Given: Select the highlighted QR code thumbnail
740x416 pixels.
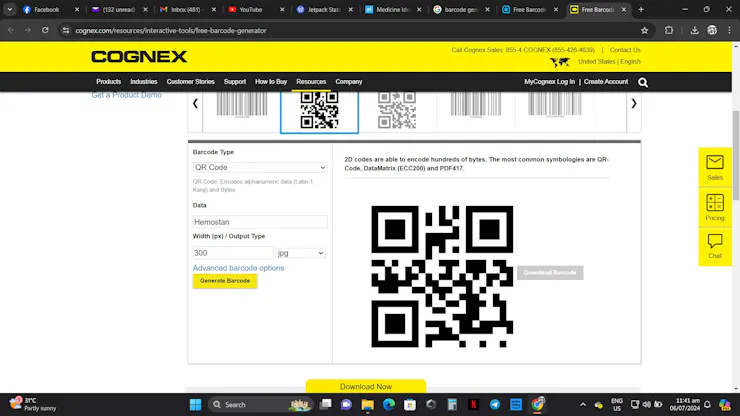Looking at the screenshot, I should pyautogui.click(x=320, y=111).
